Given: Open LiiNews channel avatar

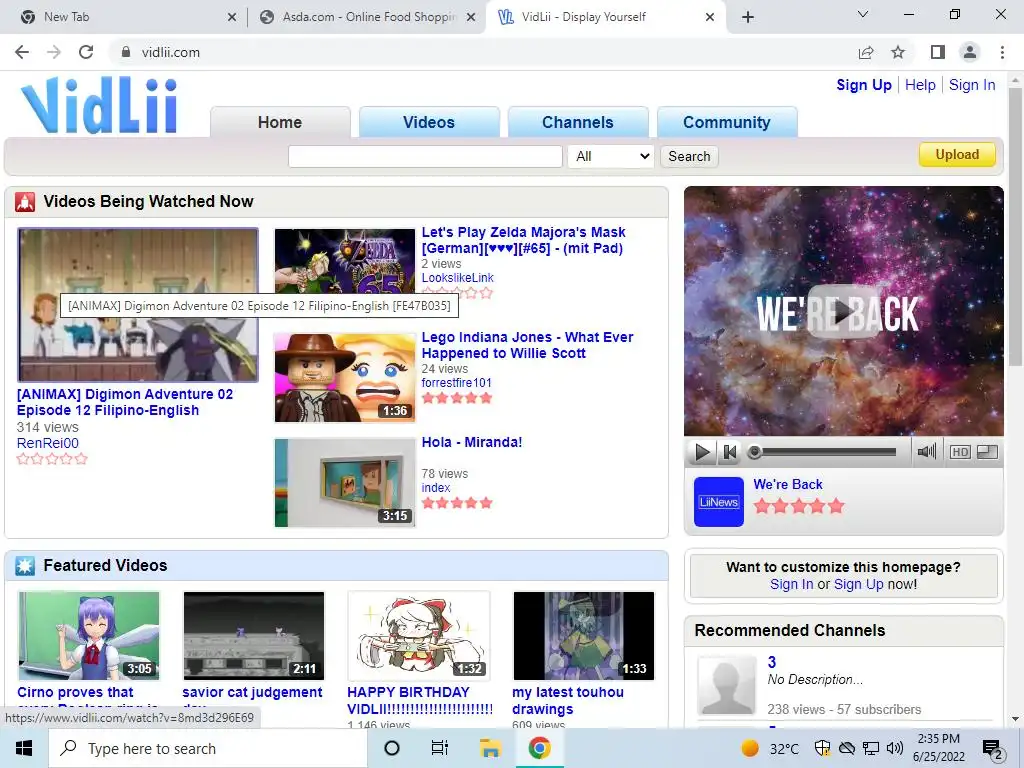Looking at the screenshot, I should [718, 502].
